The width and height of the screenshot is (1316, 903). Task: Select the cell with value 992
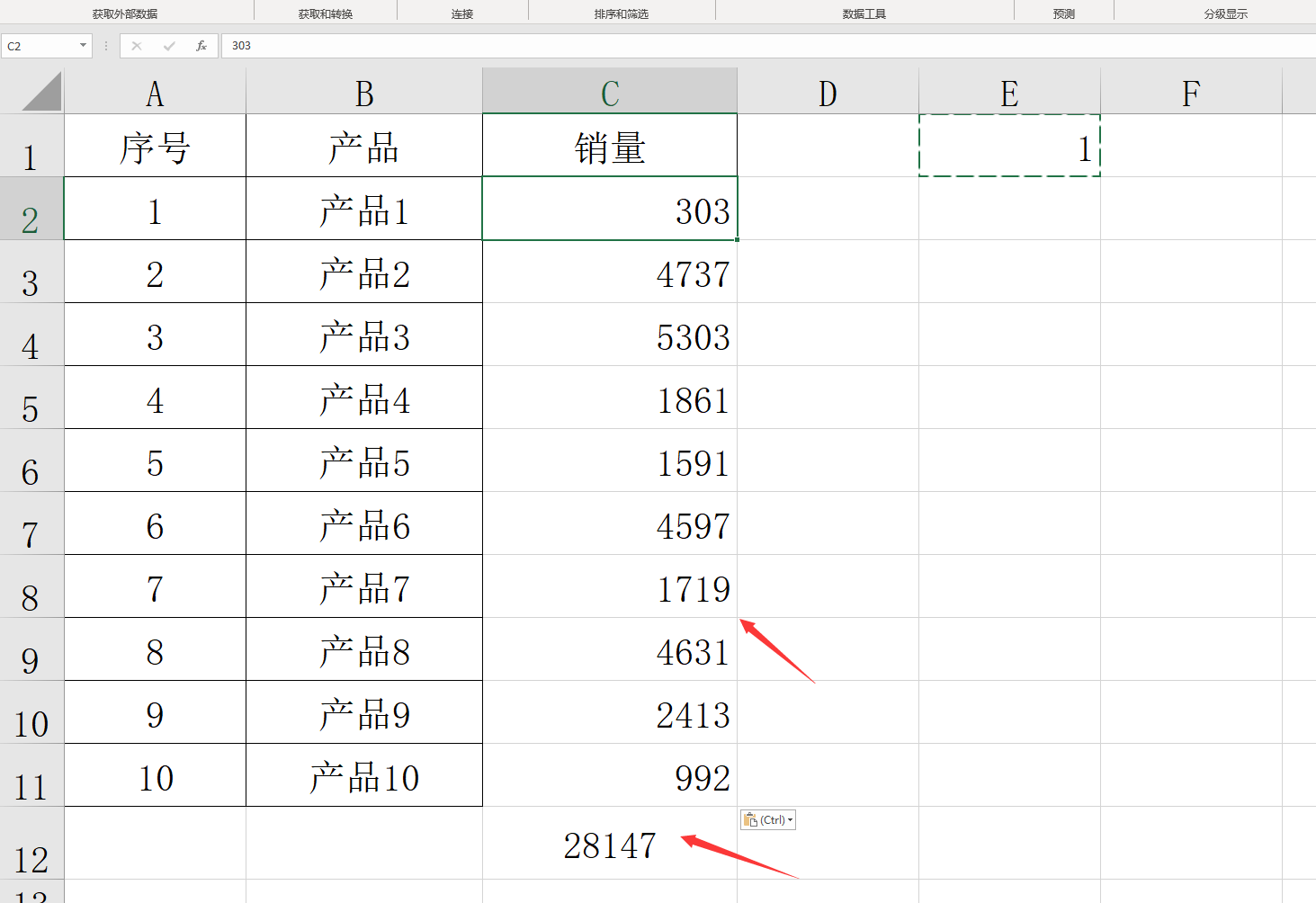[x=610, y=775]
